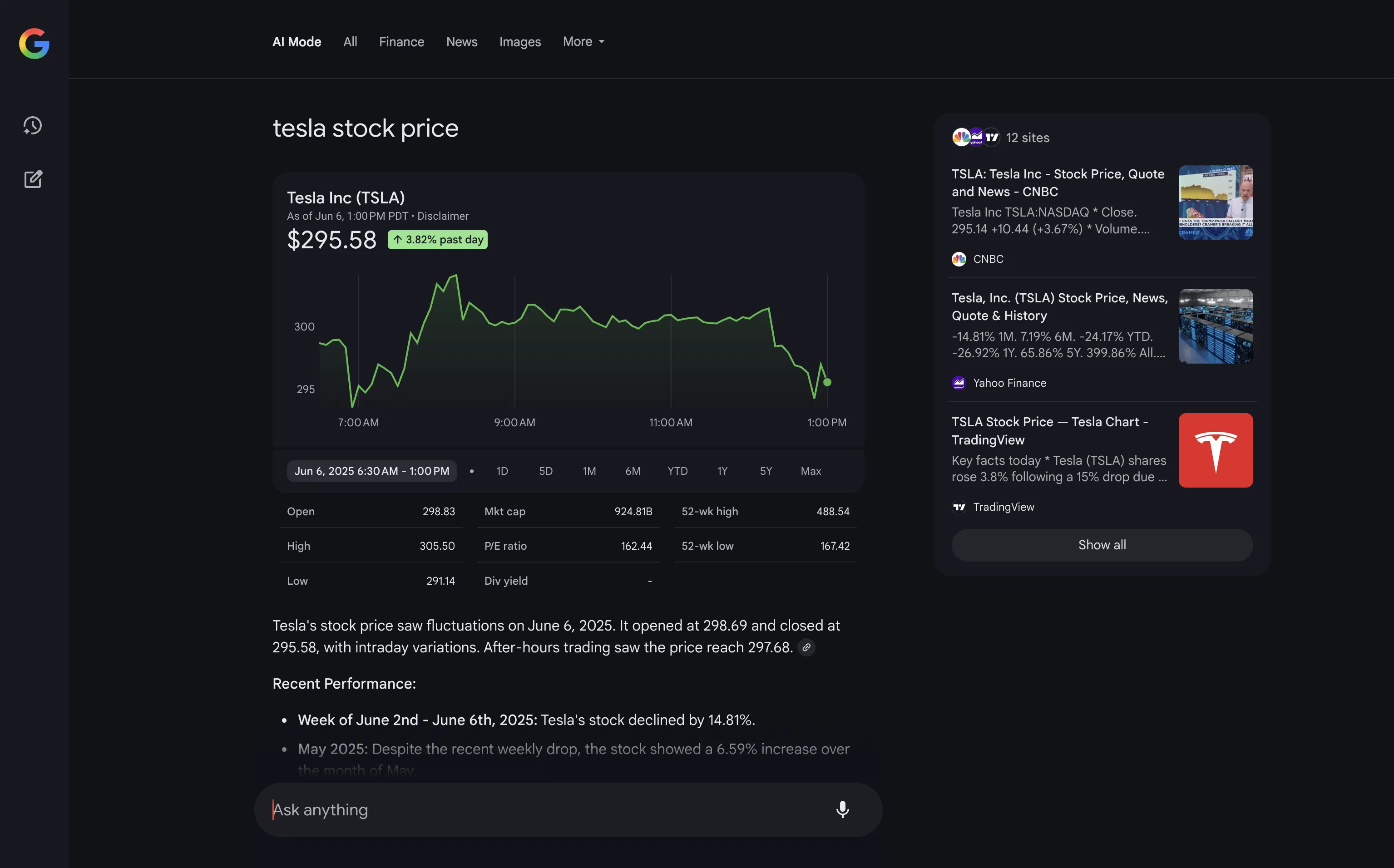This screenshot has width=1394, height=868.
Task: Select the current price dot on chart
Action: [827, 382]
